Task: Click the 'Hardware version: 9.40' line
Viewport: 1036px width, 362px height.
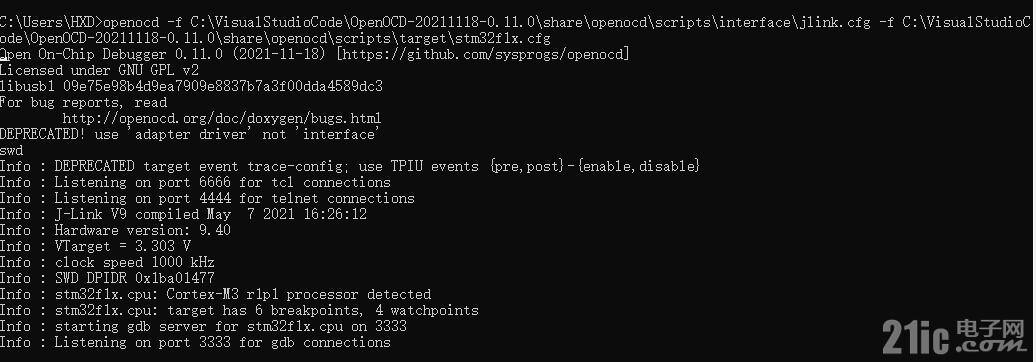Action: click(x=115, y=231)
